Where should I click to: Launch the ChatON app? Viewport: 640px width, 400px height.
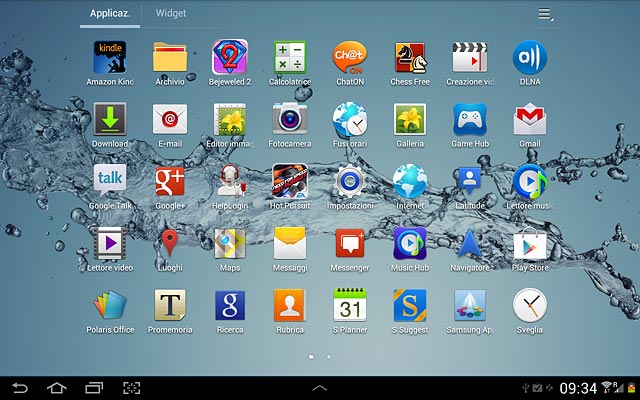(350, 63)
